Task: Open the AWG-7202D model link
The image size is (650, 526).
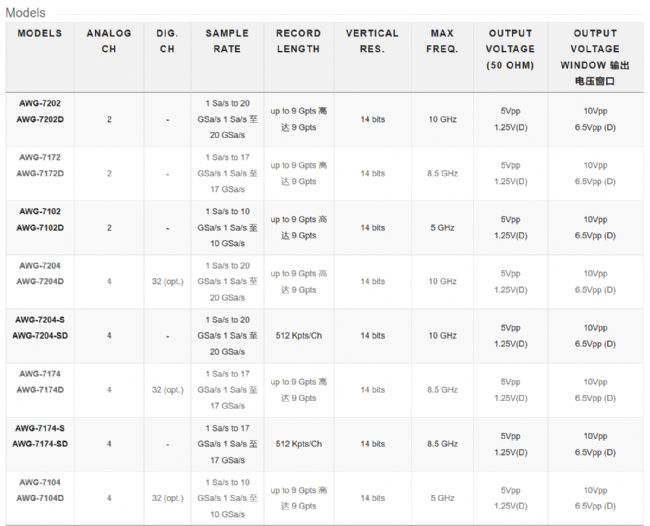Action: 40,120
